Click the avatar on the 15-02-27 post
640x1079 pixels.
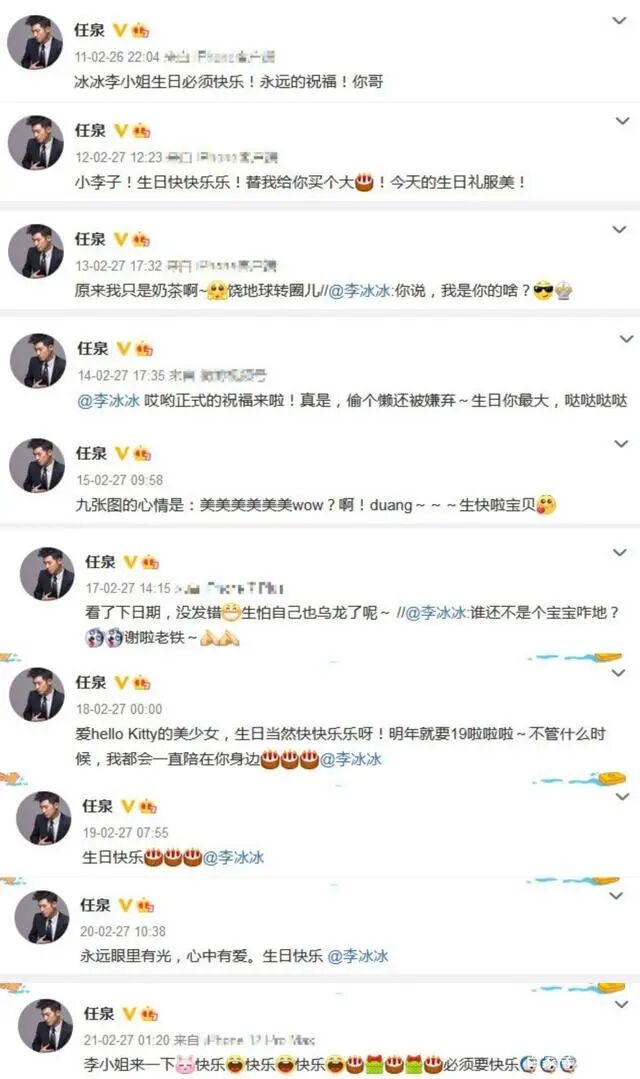click(36, 465)
